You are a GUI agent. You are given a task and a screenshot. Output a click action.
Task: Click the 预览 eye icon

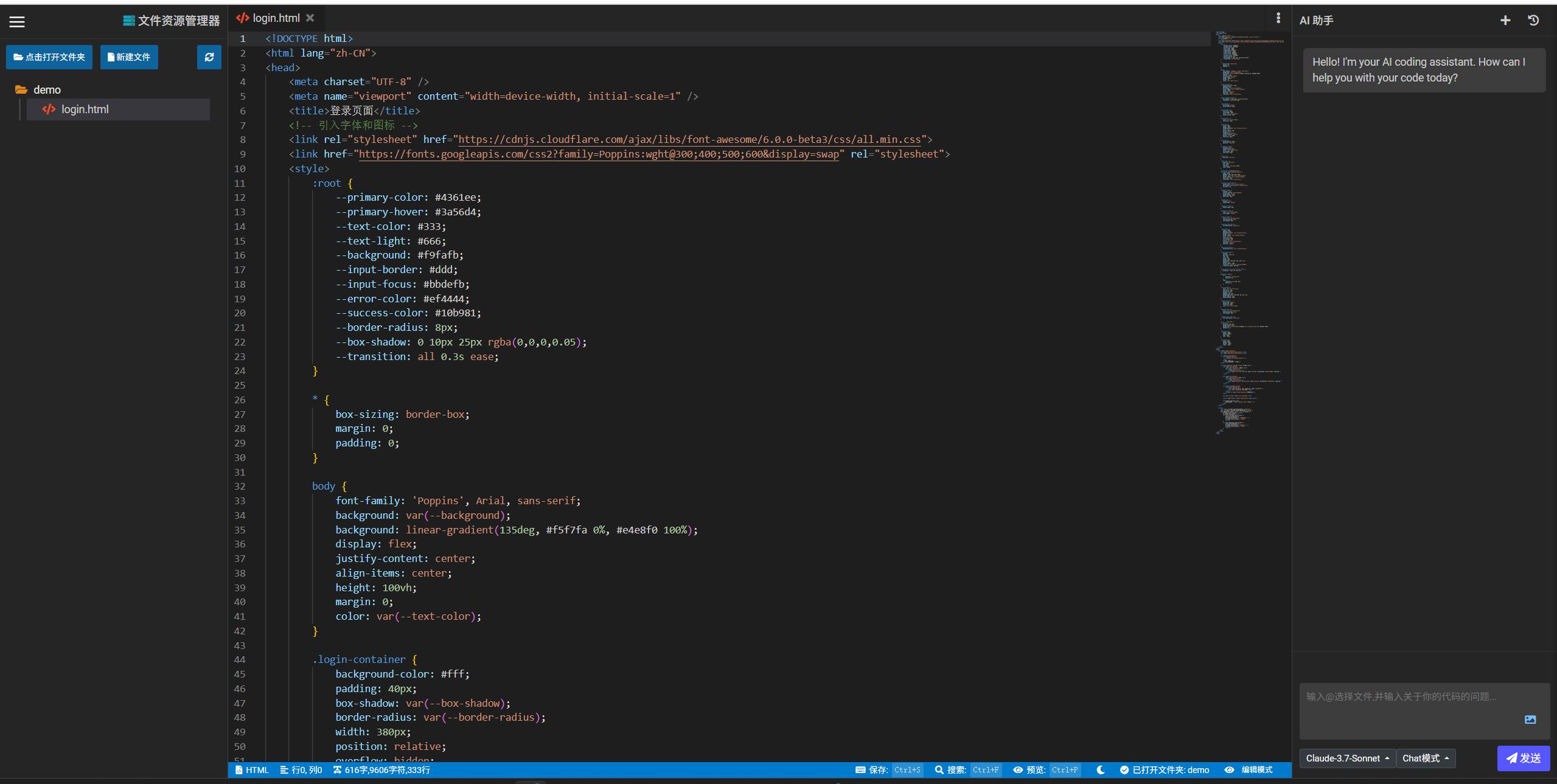[1018, 770]
